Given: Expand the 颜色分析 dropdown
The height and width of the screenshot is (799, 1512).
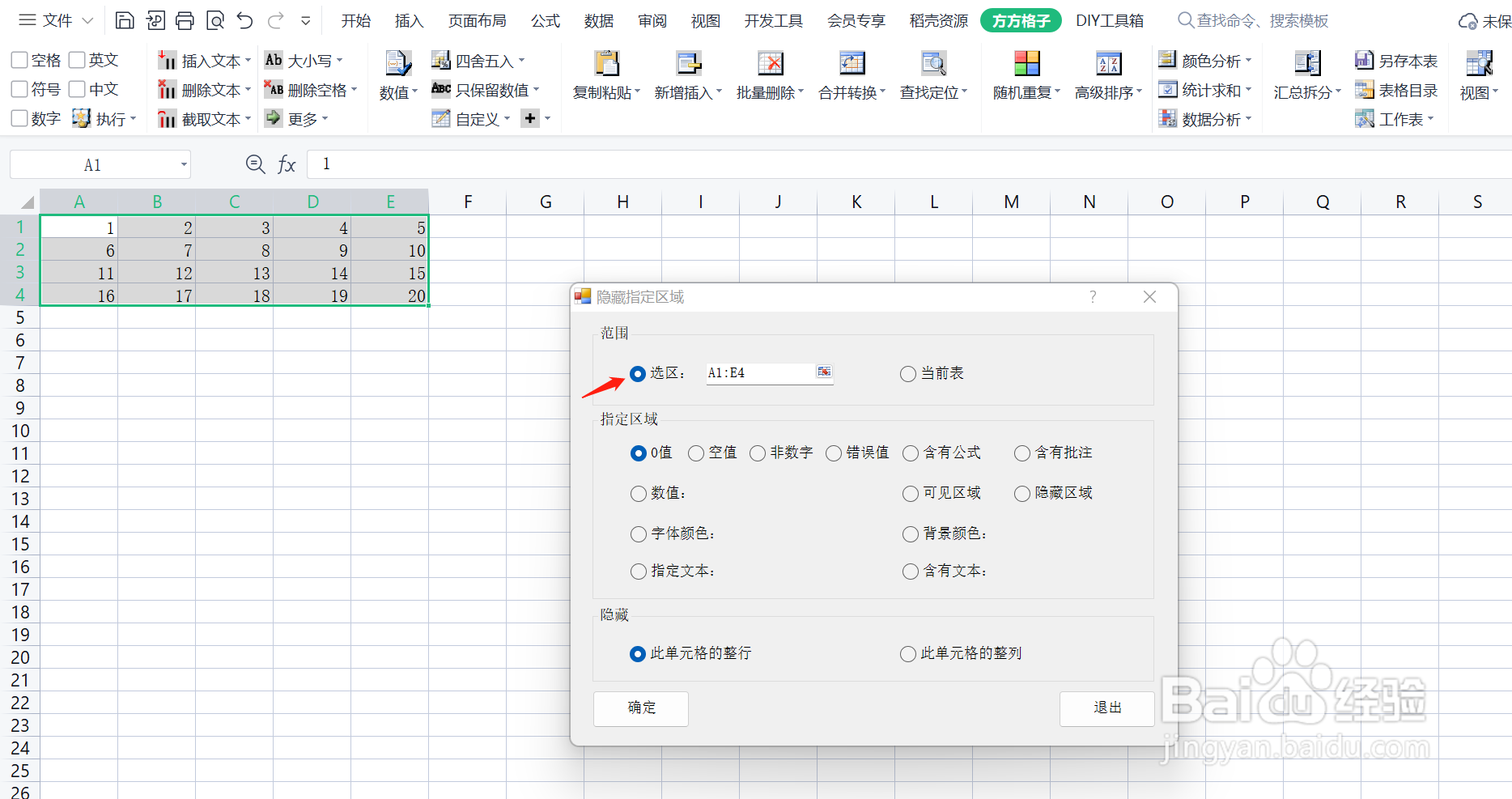Looking at the screenshot, I should [1248, 61].
